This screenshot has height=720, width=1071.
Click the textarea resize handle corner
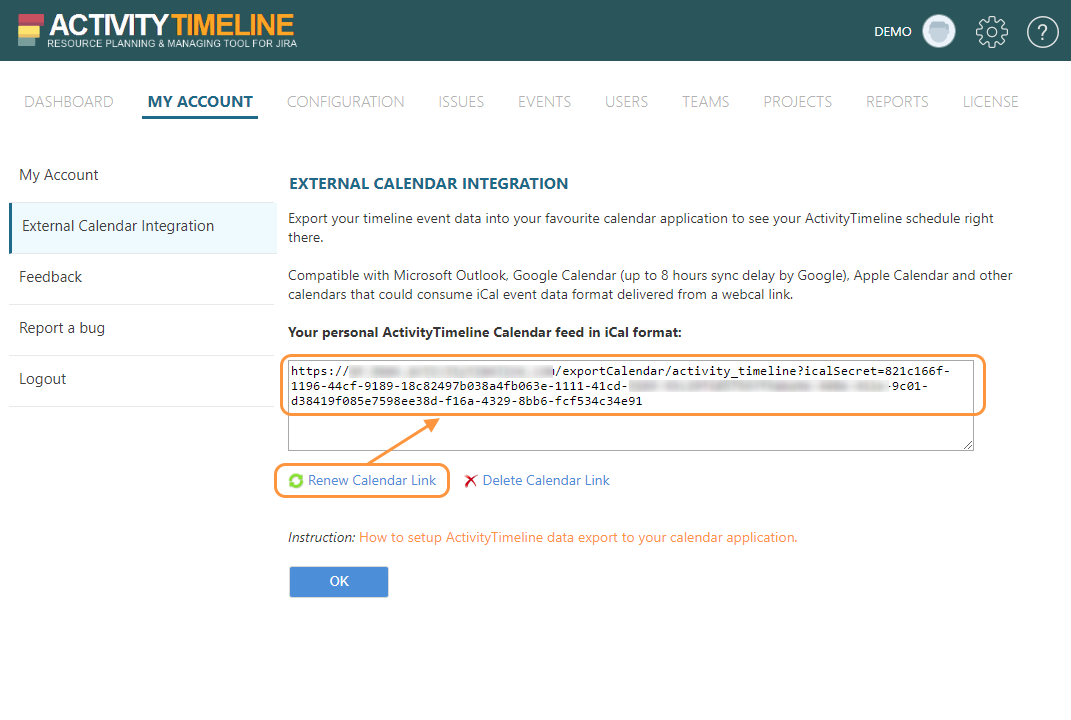point(968,445)
